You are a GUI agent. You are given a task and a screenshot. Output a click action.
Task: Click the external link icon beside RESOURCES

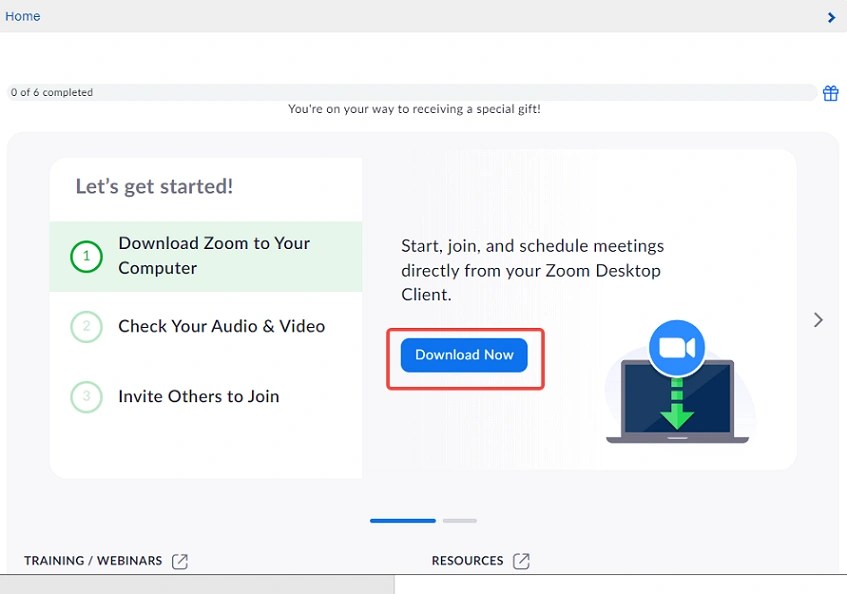521,561
